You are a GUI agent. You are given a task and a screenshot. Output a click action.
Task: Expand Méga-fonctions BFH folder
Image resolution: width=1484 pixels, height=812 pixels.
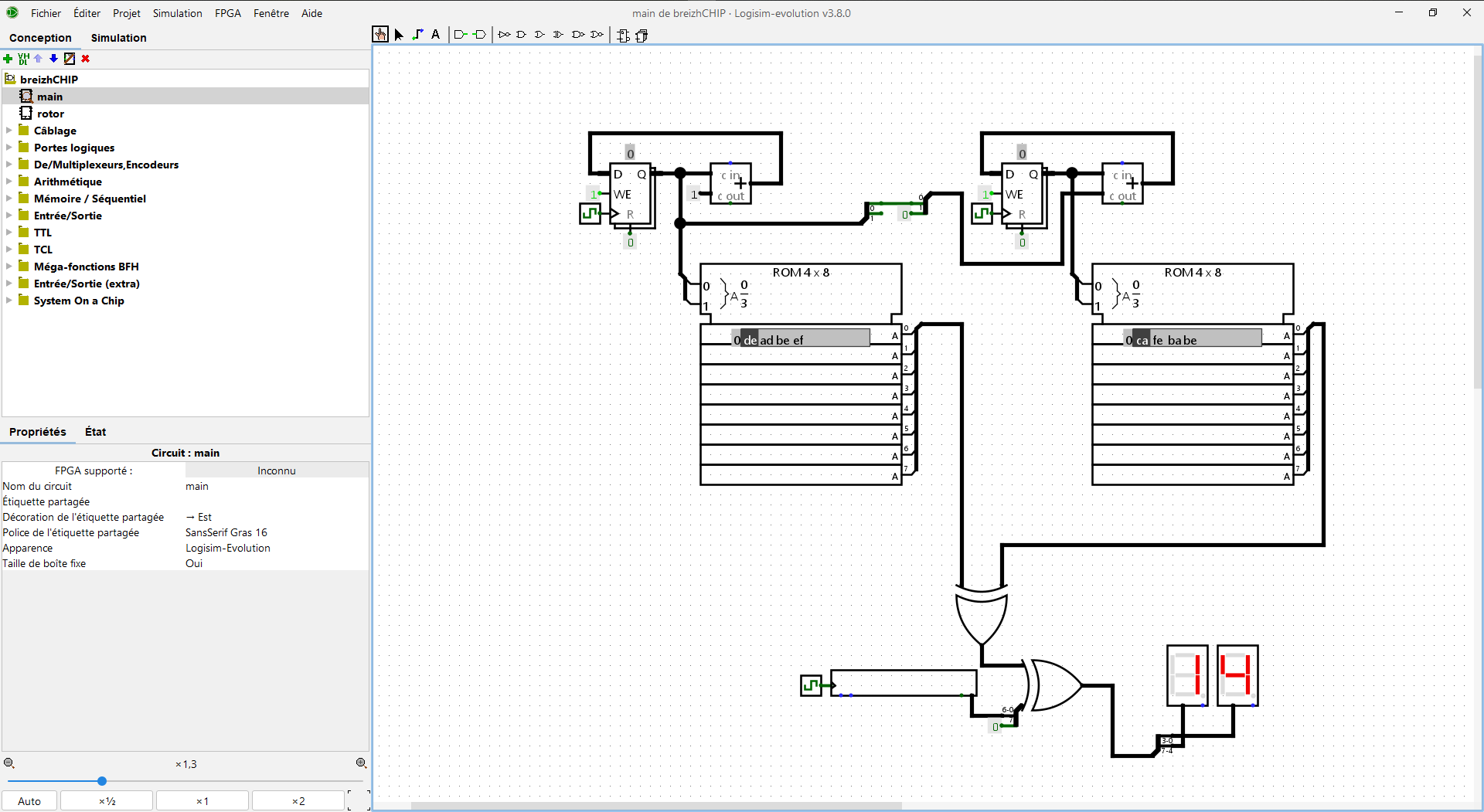click(x=9, y=267)
